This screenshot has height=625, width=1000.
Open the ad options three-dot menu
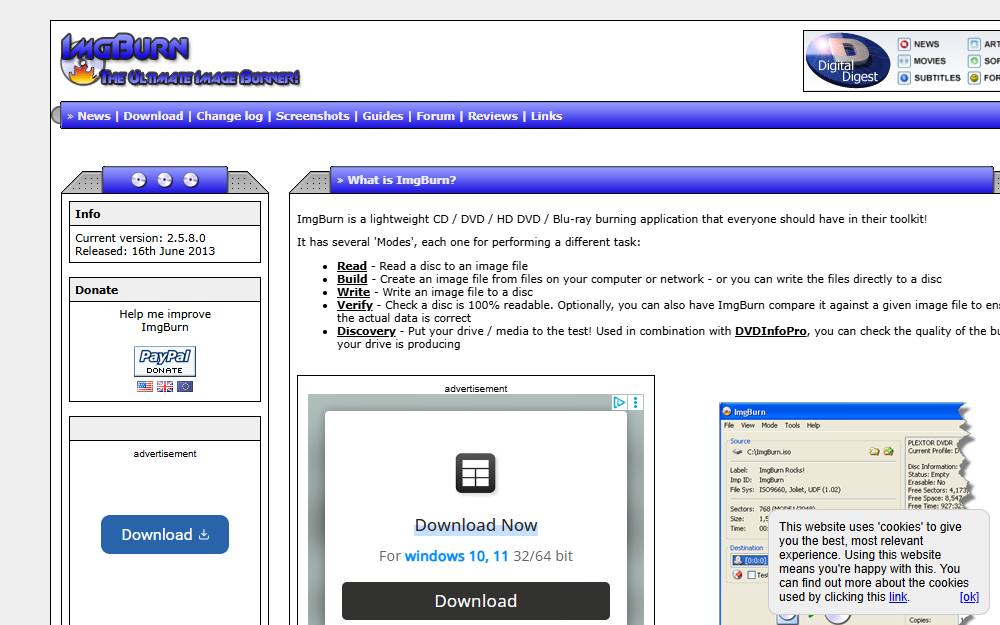(636, 402)
